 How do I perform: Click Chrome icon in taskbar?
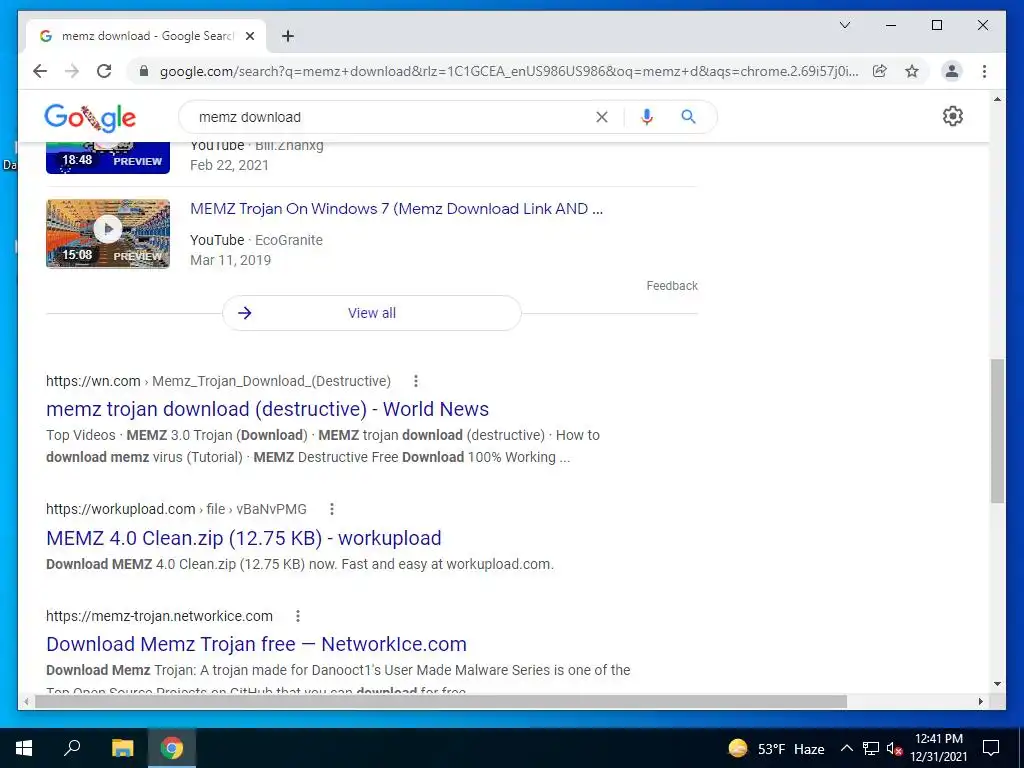click(x=172, y=748)
